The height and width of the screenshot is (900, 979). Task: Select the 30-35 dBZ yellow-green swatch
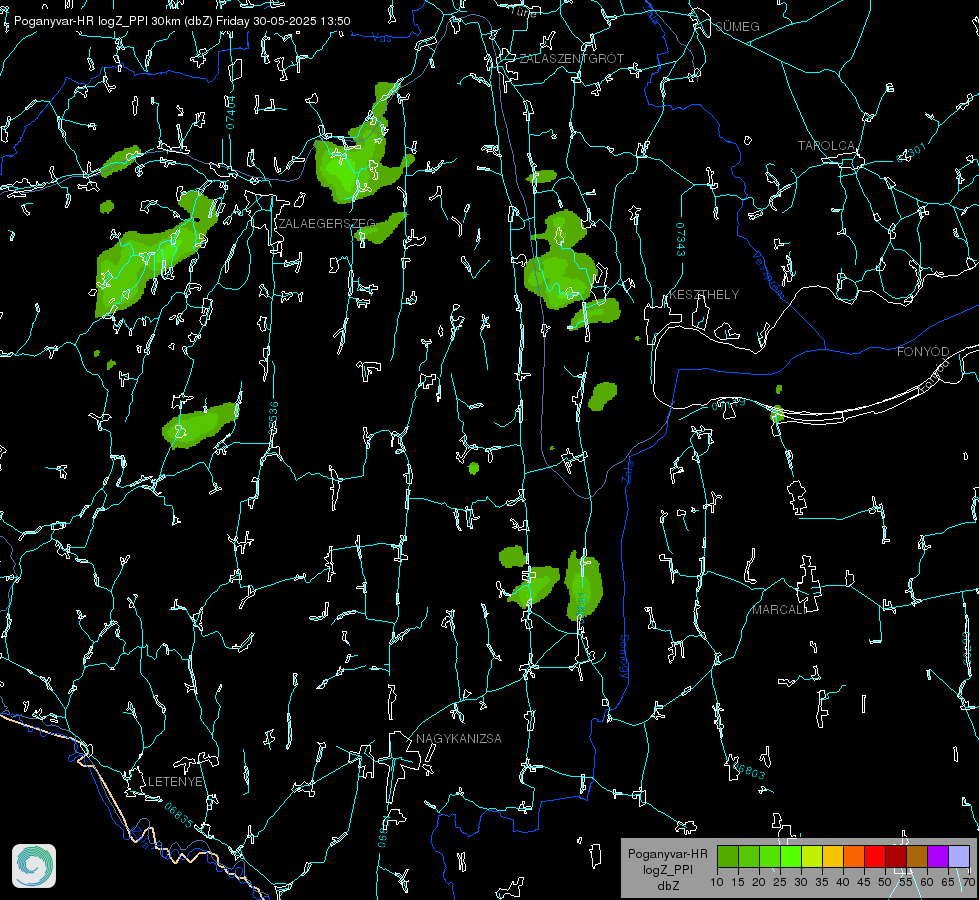coord(812,856)
